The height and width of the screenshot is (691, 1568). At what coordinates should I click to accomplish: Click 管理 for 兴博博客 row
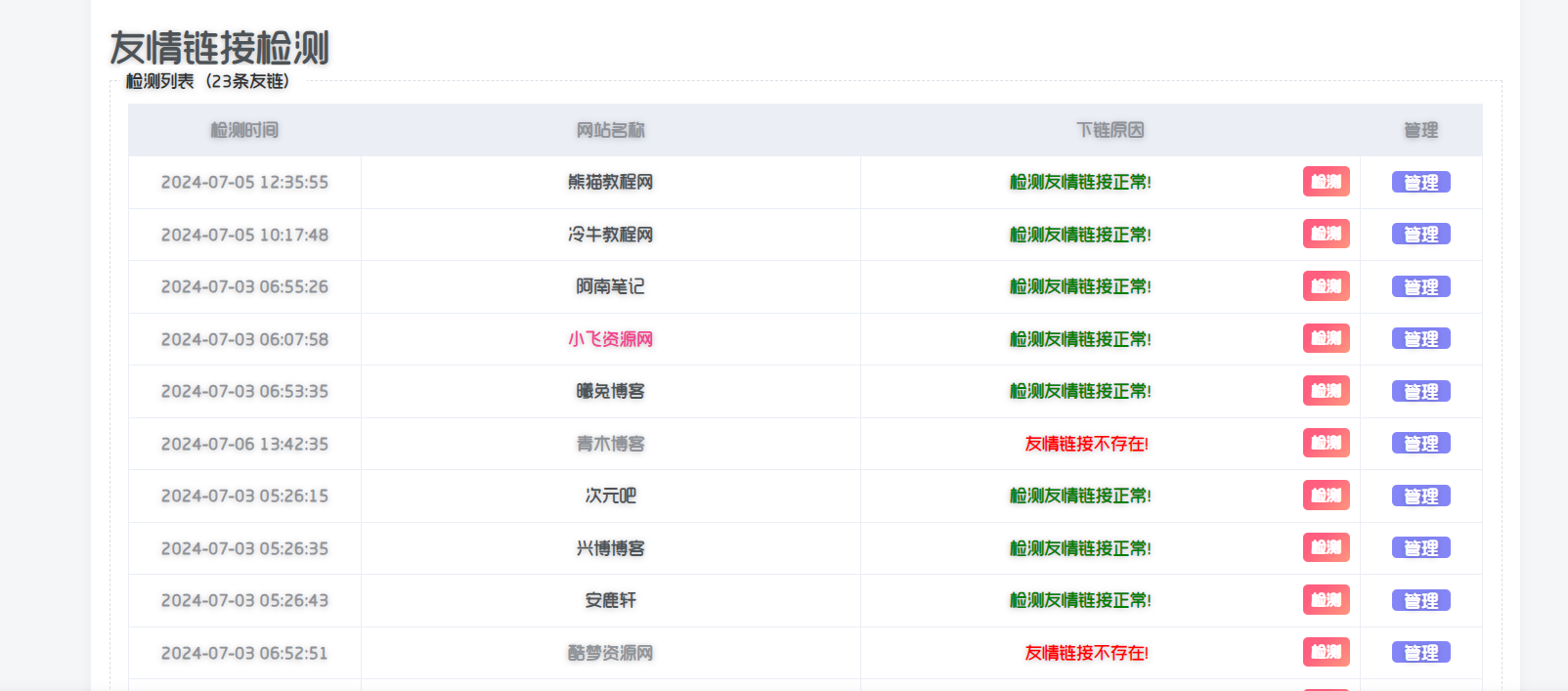pyautogui.click(x=1420, y=548)
